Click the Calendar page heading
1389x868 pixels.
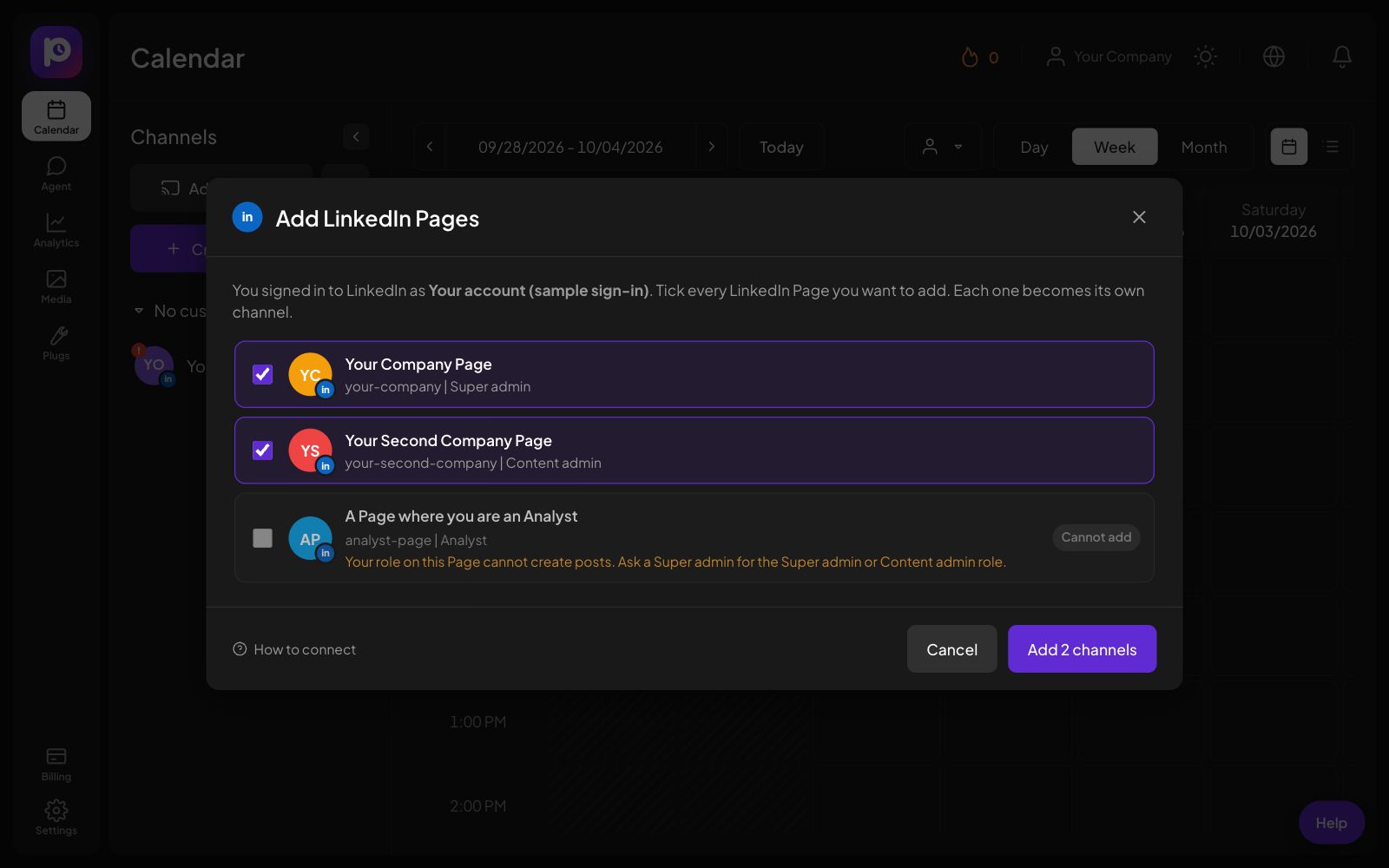point(188,58)
